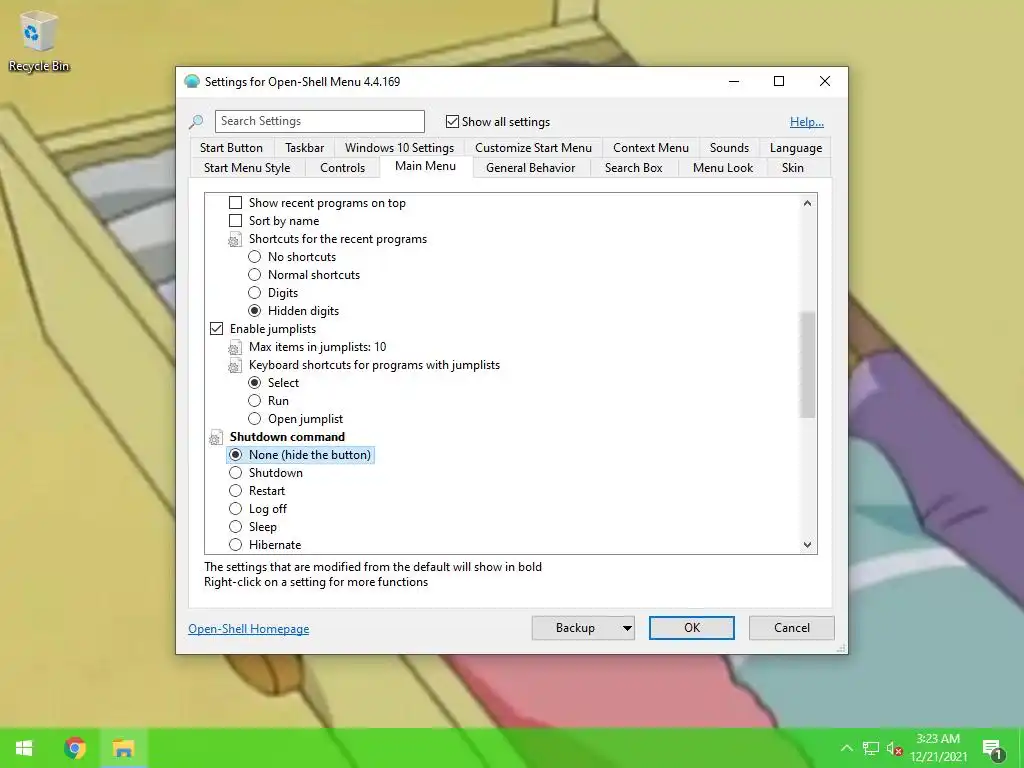Click the magnifier icon beside Search Settings

pos(196,121)
